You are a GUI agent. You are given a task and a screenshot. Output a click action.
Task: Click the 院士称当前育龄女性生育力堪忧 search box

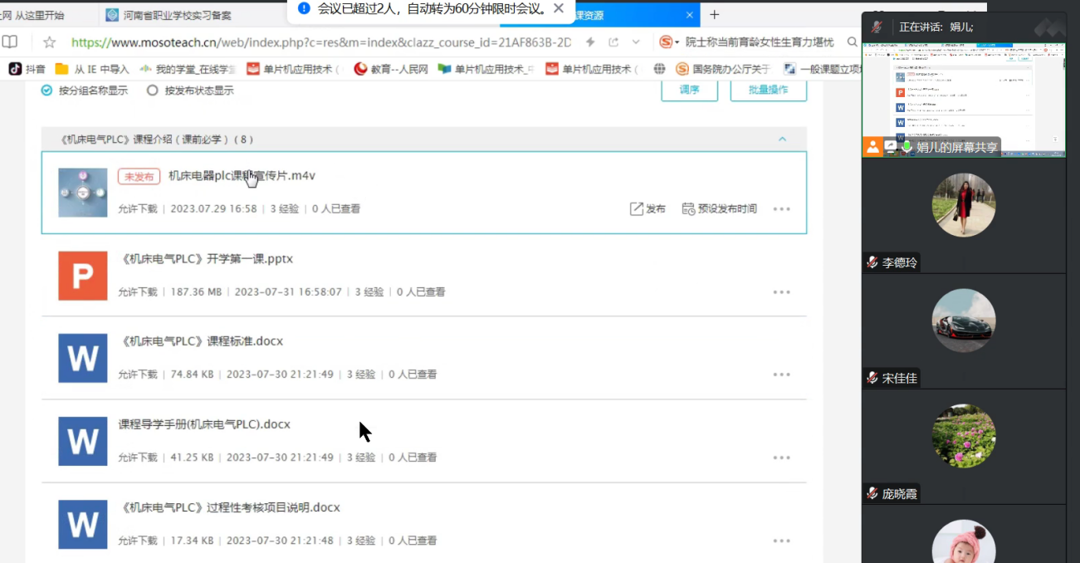tap(758, 42)
